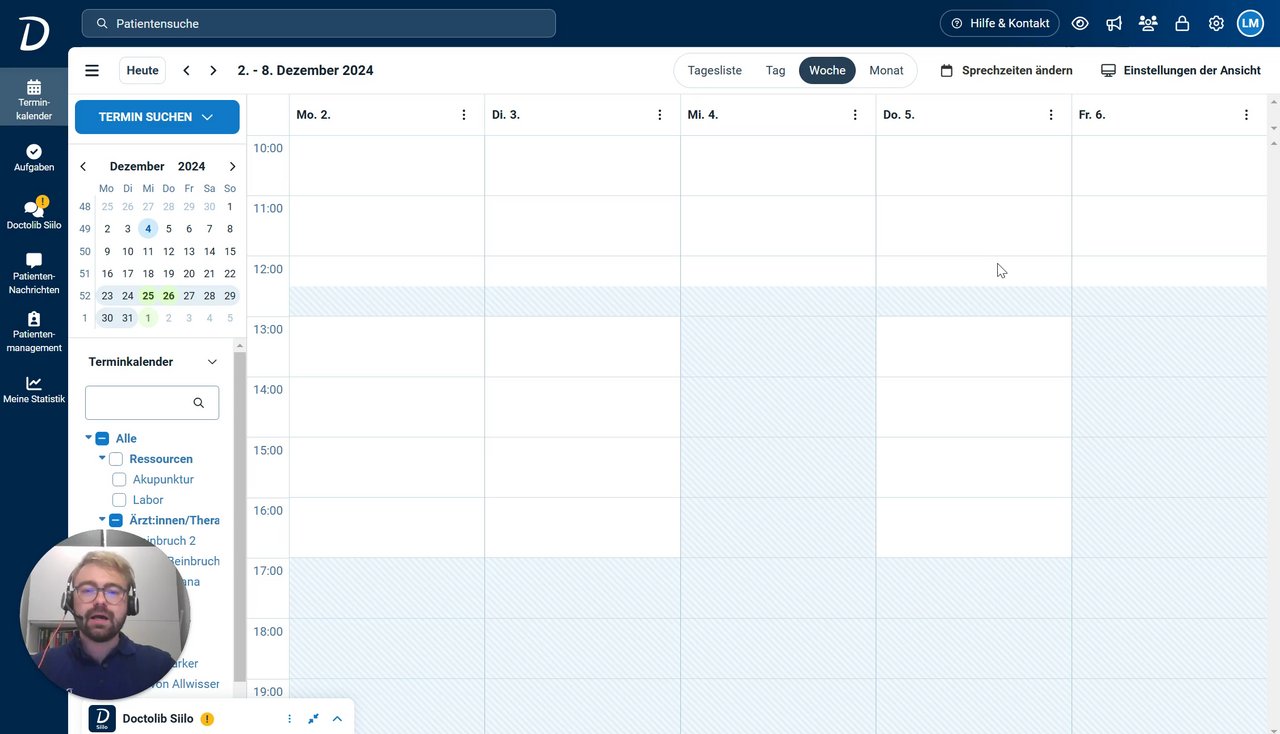This screenshot has width=1280, height=734.
Task: Open Hilfe & Kontakt
Action: click(1000, 23)
